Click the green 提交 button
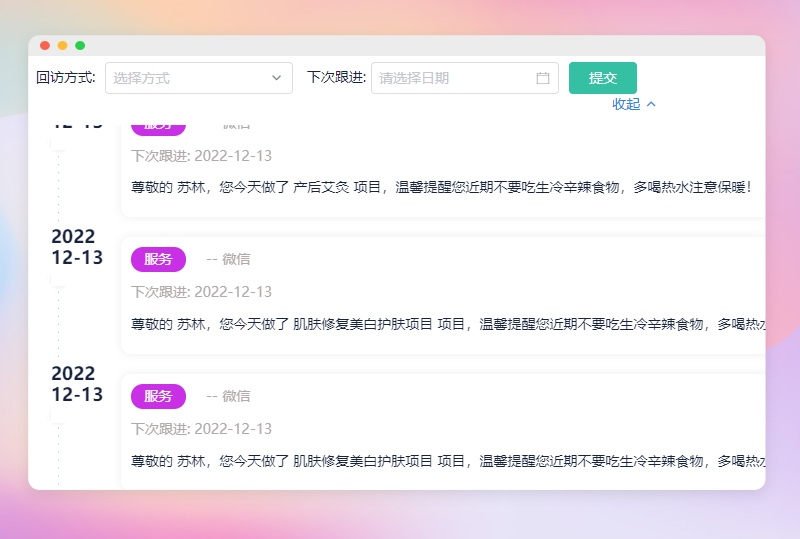The image size is (800, 539). point(603,78)
